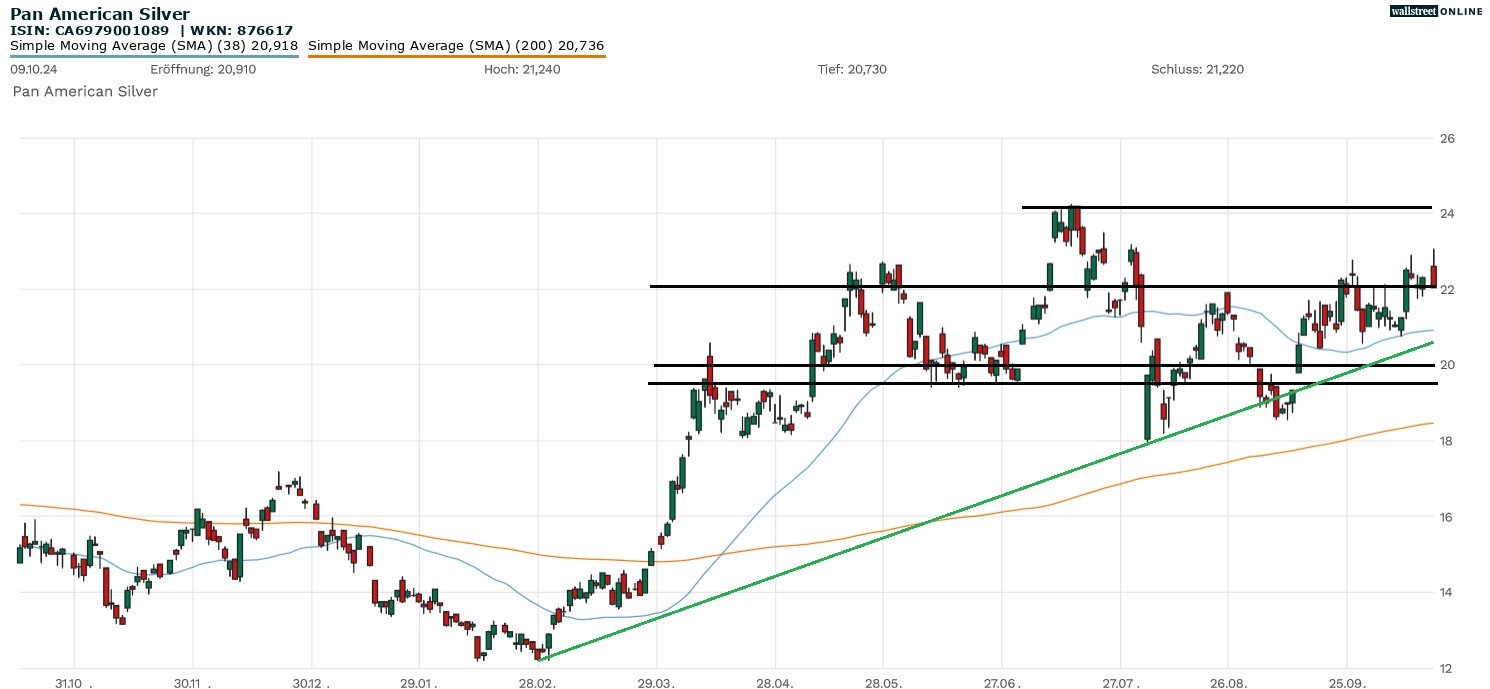Click the 28.02. date on the x-axis

tap(538, 683)
